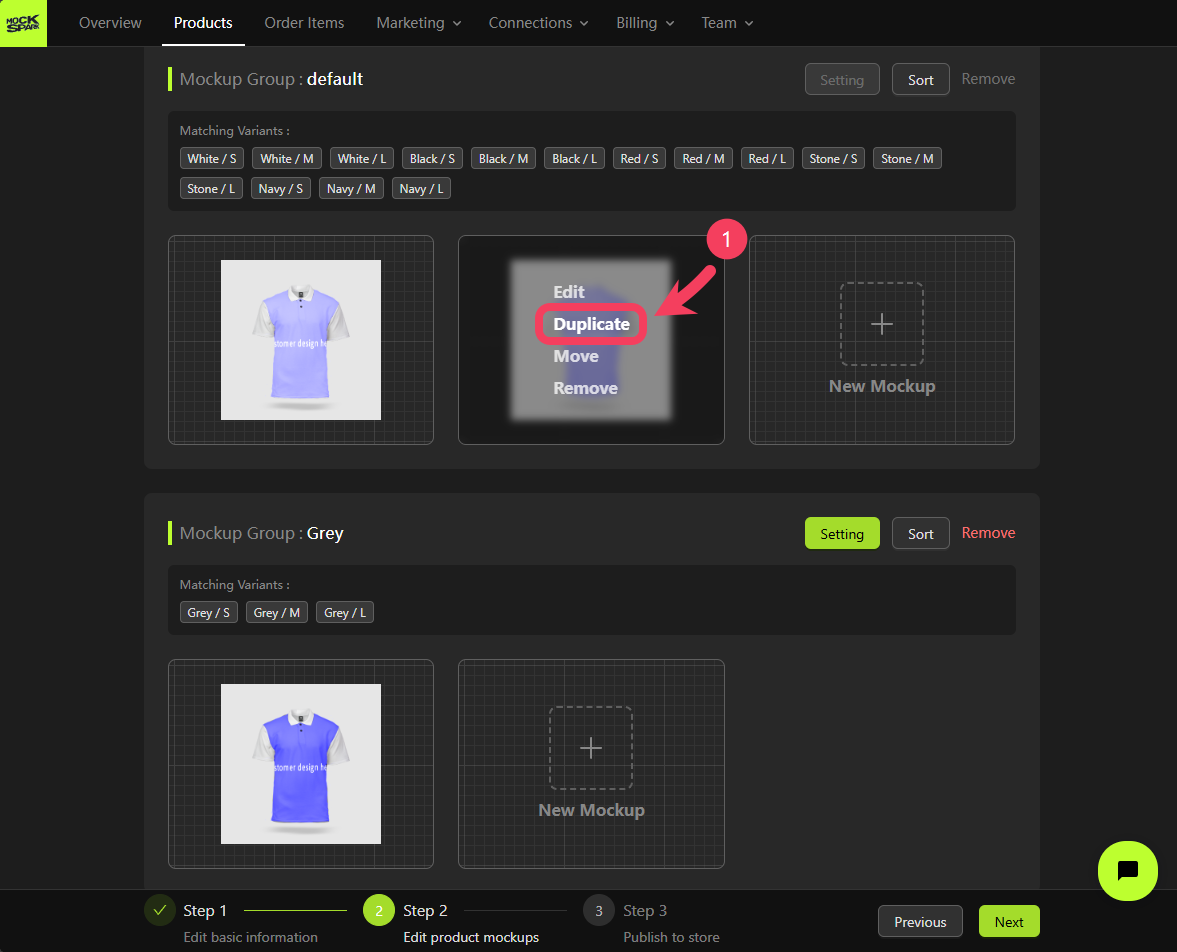Click the MockSpark logo icon
This screenshot has height=952, width=1177.
pos(23,23)
